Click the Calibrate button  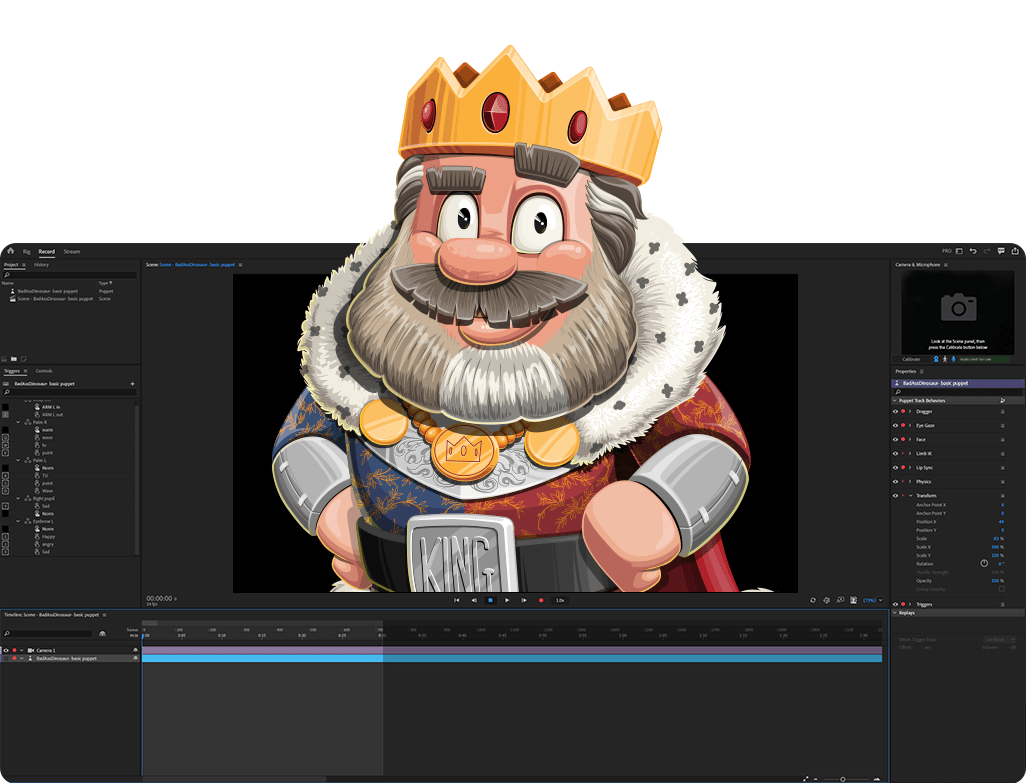pos(911,359)
